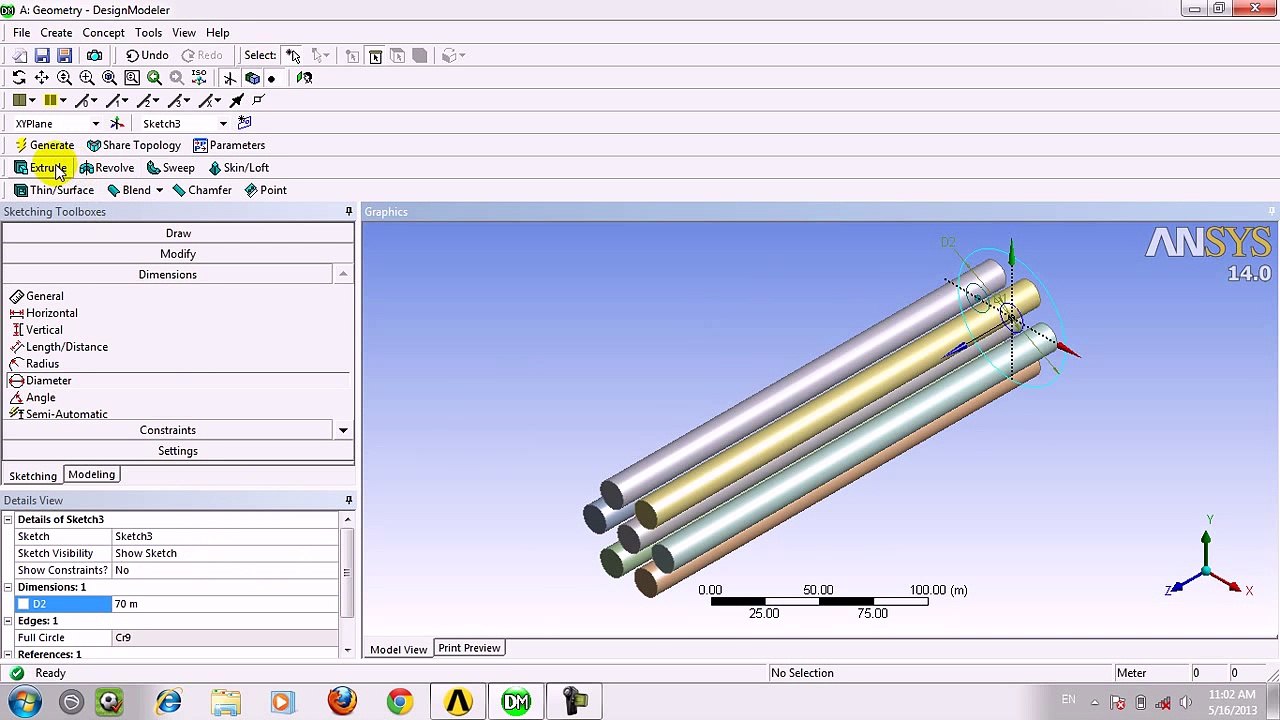Click the Rotate view icon
This screenshot has width=1280, height=720.
(x=19, y=78)
